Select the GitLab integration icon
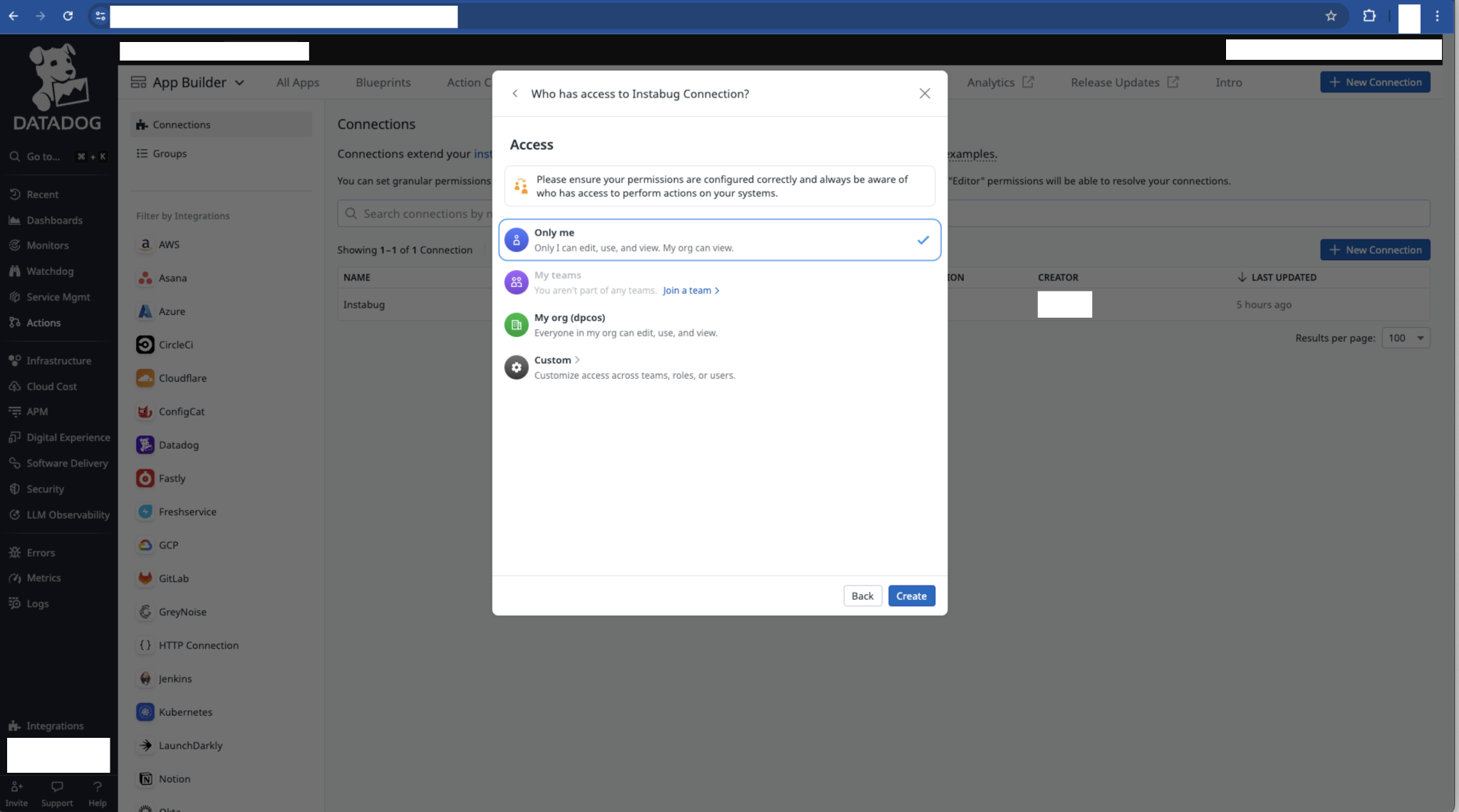This screenshot has height=812, width=1459. tap(145, 578)
